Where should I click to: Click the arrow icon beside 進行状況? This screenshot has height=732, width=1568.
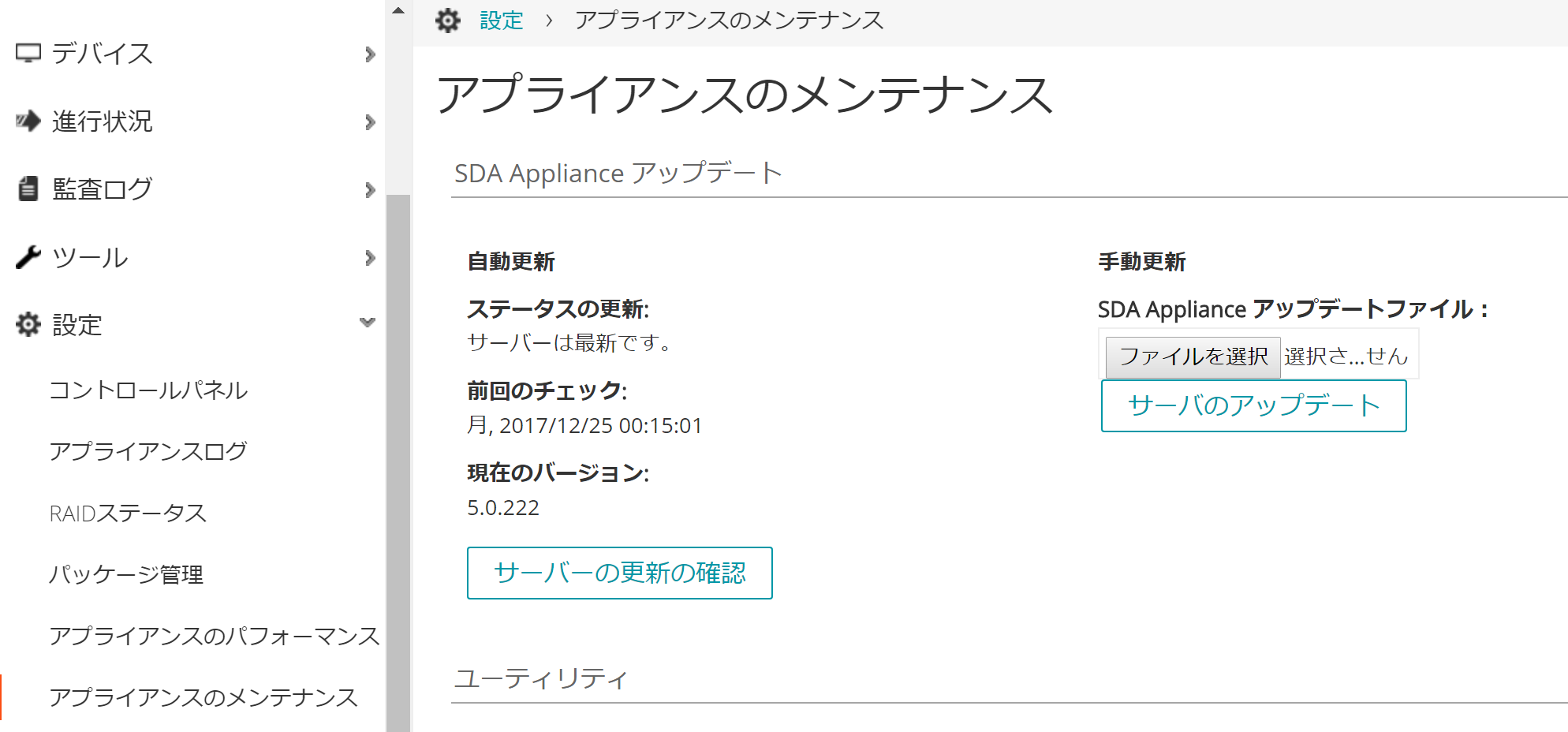point(28,121)
